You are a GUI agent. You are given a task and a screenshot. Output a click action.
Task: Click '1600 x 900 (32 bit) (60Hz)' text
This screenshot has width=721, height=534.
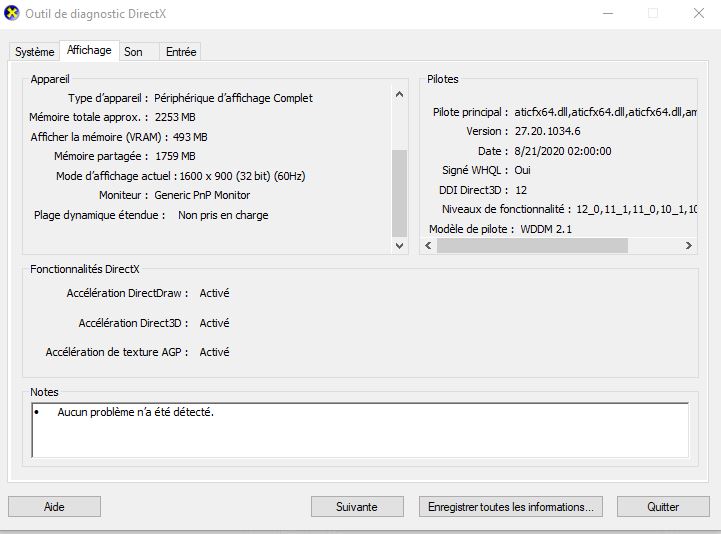click(242, 176)
